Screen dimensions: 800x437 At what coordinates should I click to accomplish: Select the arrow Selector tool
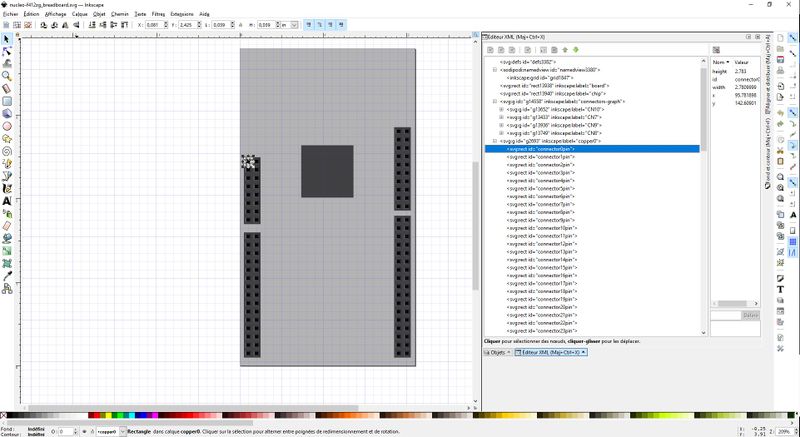(7, 37)
